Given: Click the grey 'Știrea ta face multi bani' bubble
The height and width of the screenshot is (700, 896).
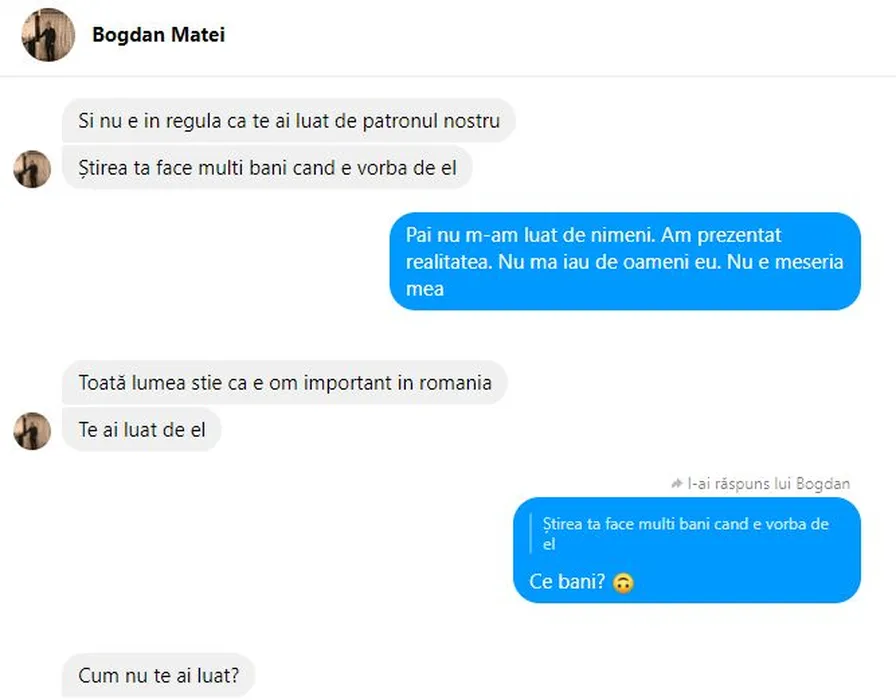Looking at the screenshot, I should 267,168.
